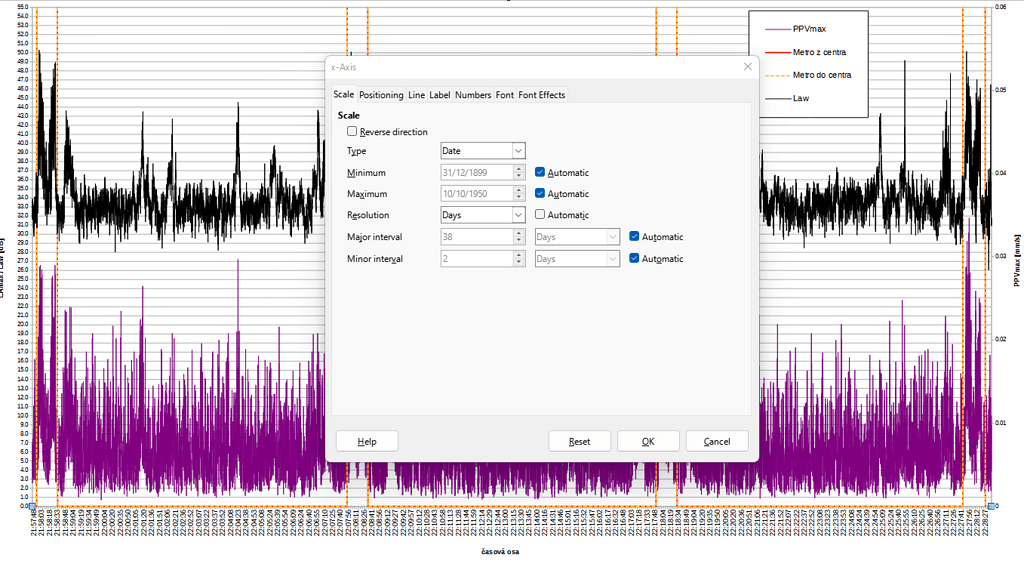Click the Major interval value field
This screenshot has height=566, width=1024.
click(477, 237)
